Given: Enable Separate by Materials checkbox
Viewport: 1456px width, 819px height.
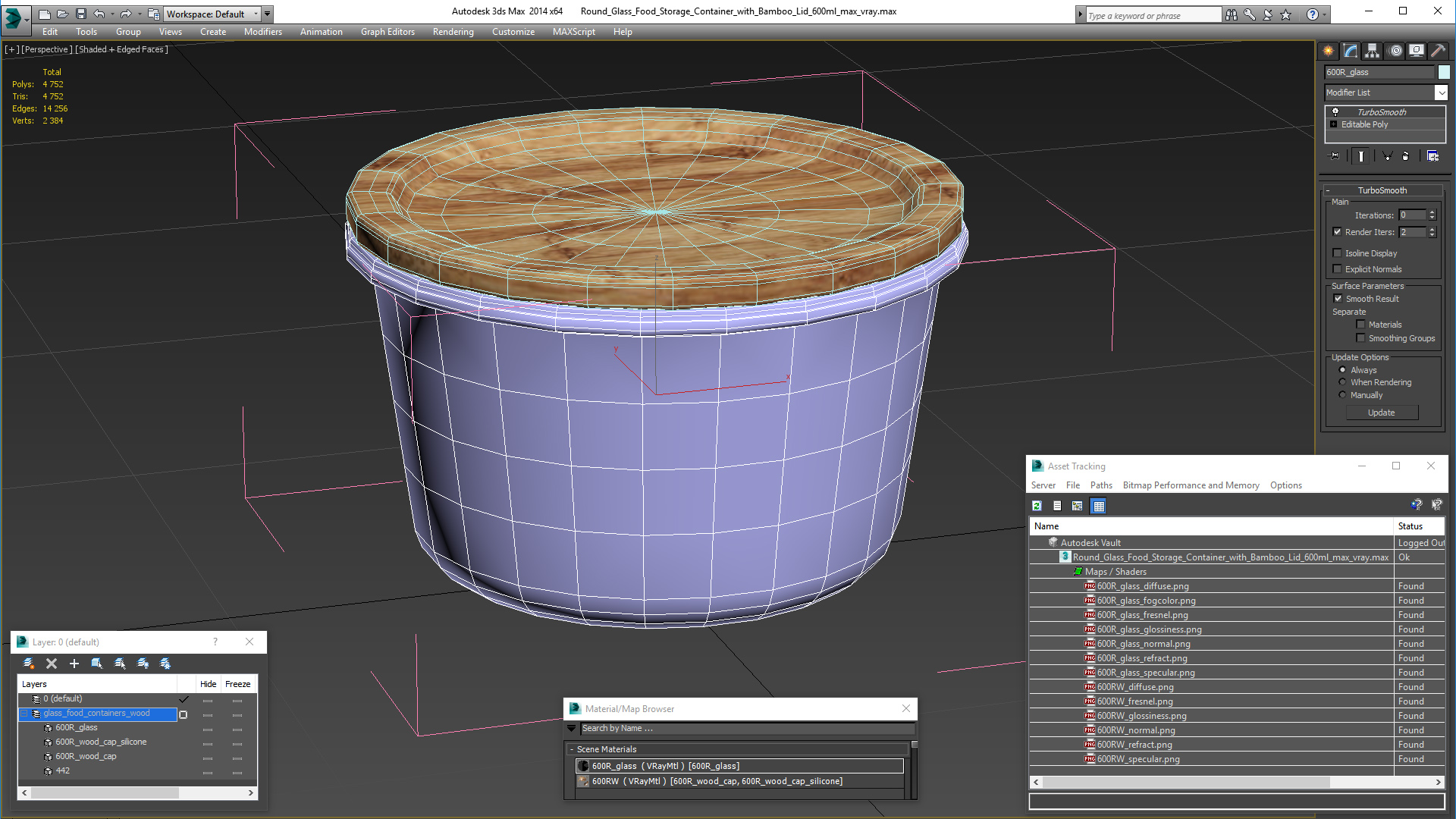Looking at the screenshot, I should (1360, 325).
